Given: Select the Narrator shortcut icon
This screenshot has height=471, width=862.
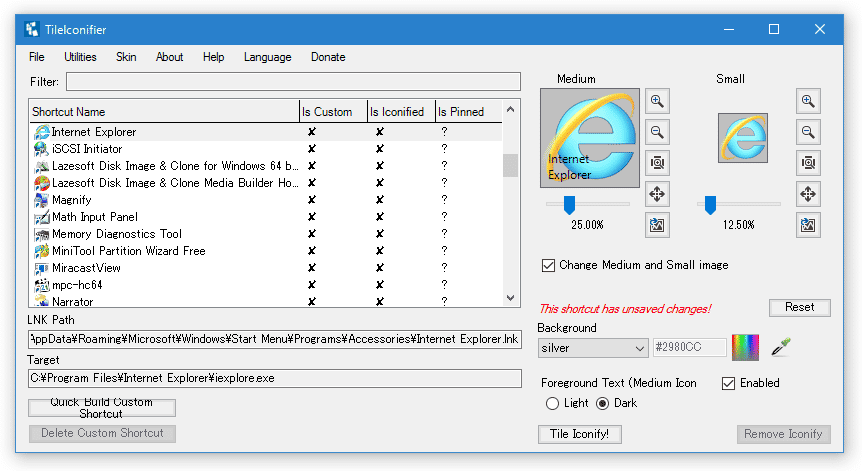Looking at the screenshot, I should pyautogui.click(x=41, y=301).
